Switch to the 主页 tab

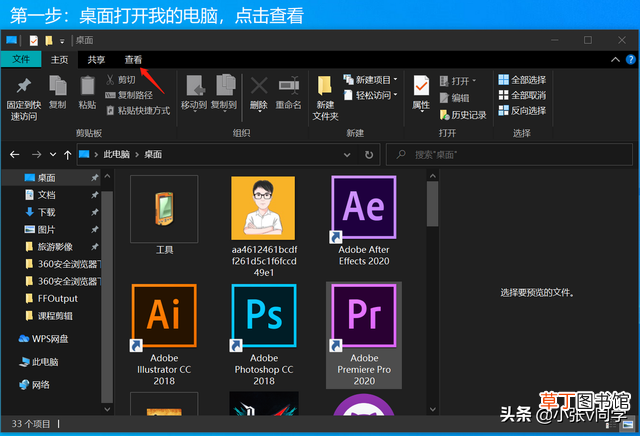click(60, 60)
